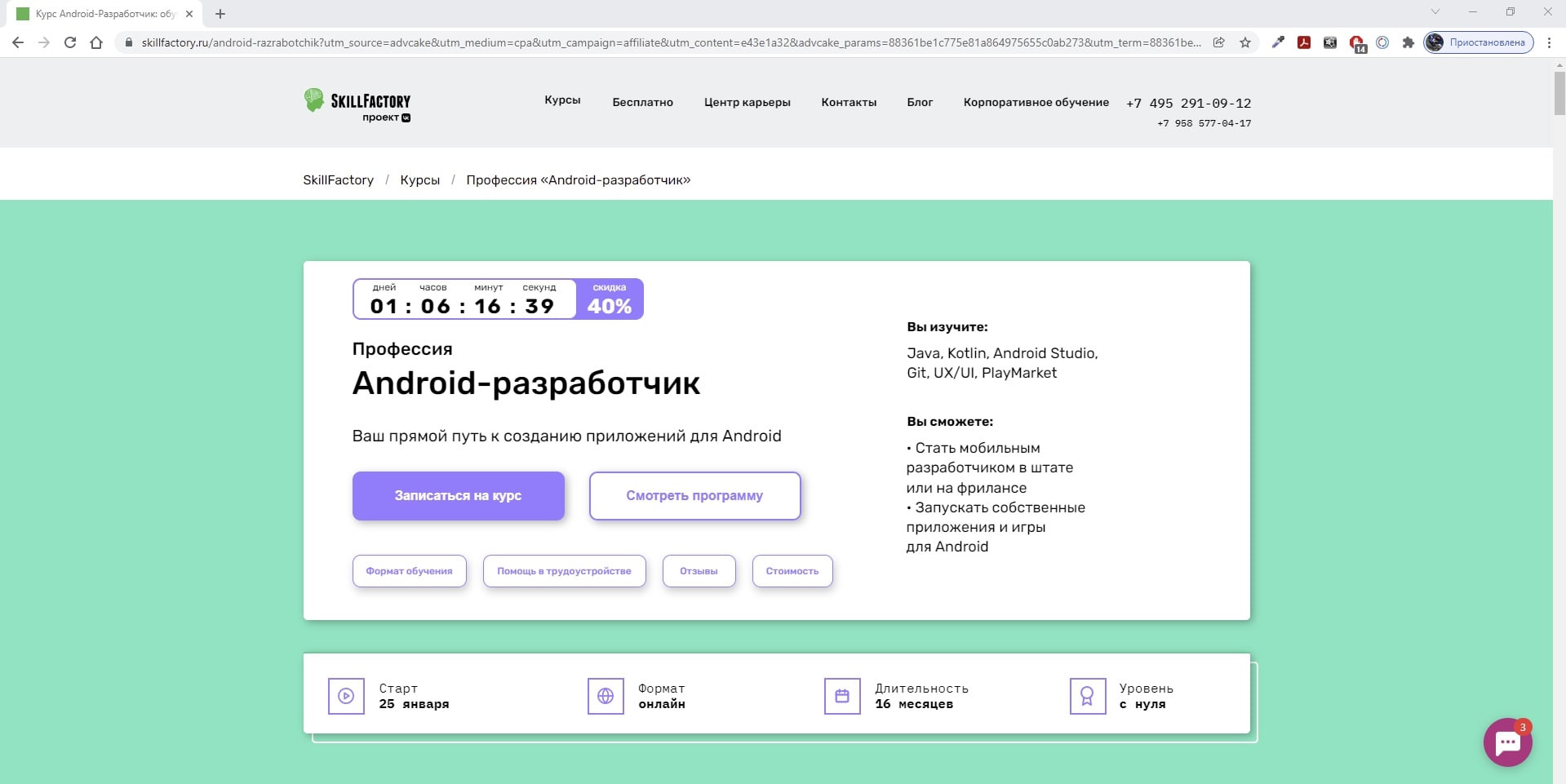Click the address bar URL
Image resolution: width=1566 pixels, height=784 pixels.
[671, 42]
